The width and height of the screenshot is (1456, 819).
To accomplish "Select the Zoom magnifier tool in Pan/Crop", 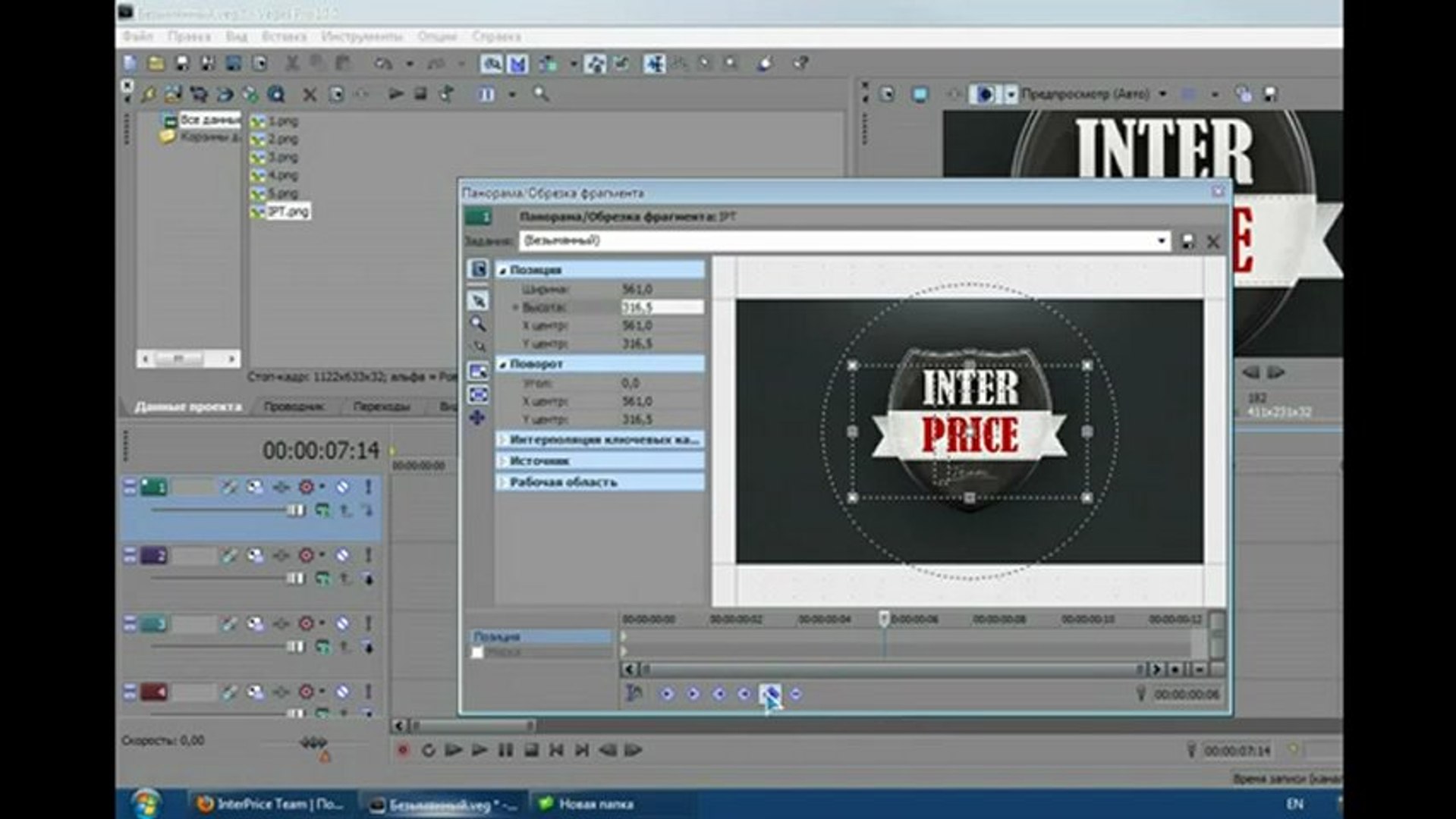I will tap(478, 324).
